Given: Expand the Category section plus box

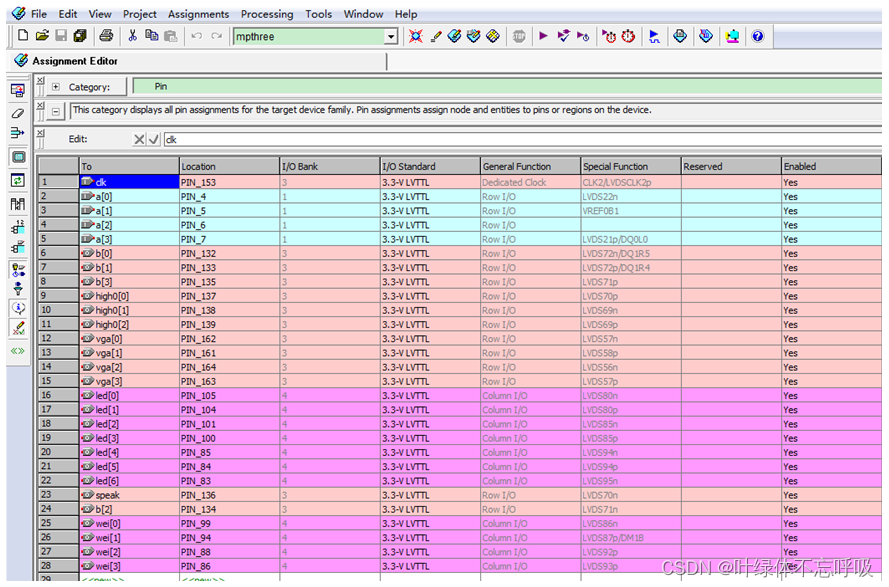Looking at the screenshot, I should [55, 87].
